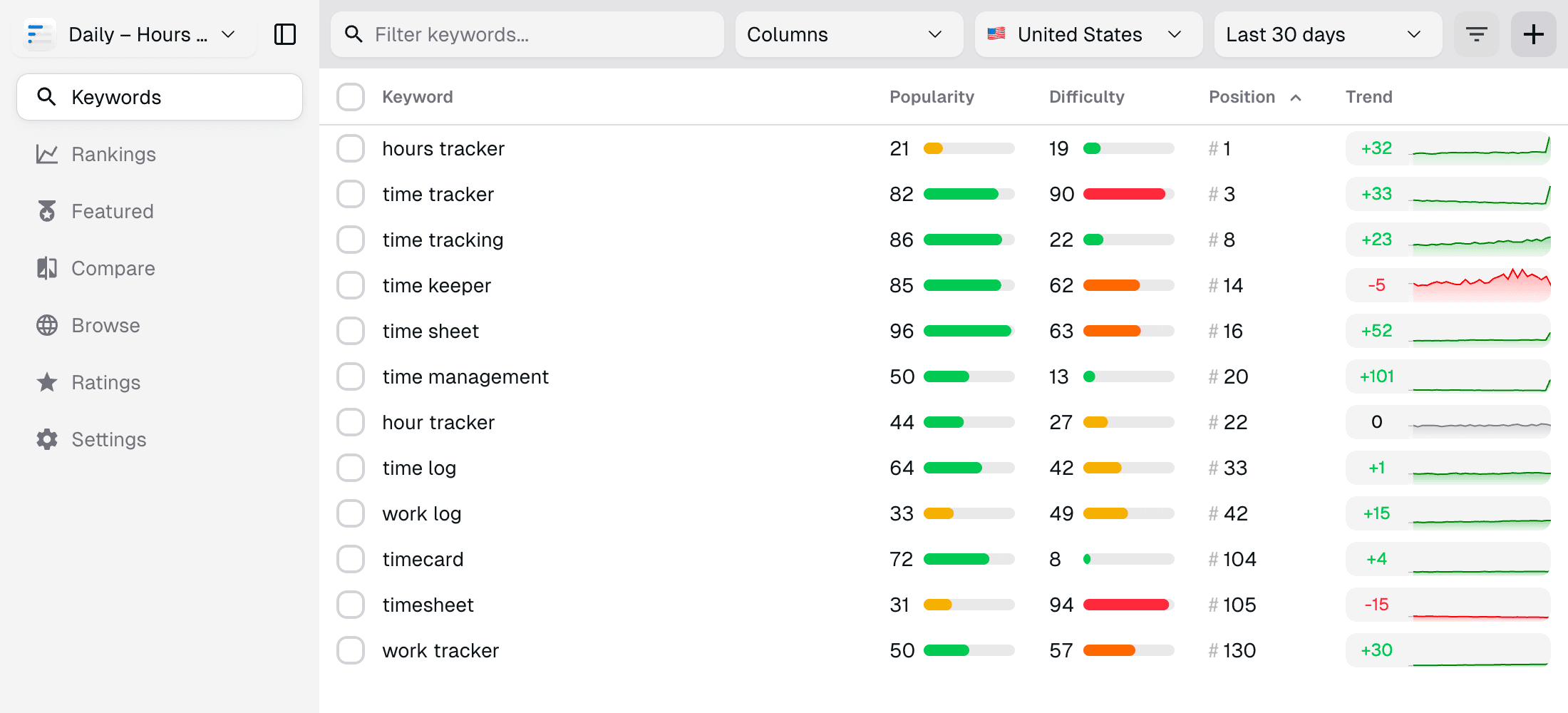Open the Rankings section
Screen dimensions: 1568x713
point(114,154)
